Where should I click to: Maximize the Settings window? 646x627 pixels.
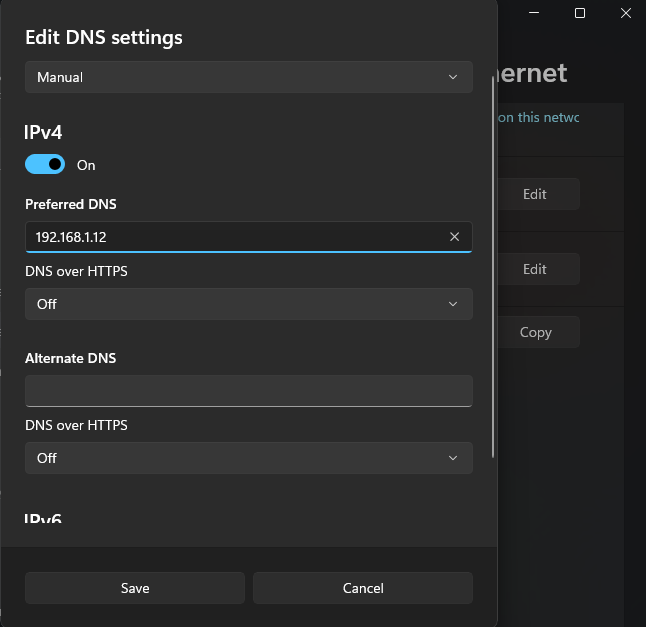point(580,13)
